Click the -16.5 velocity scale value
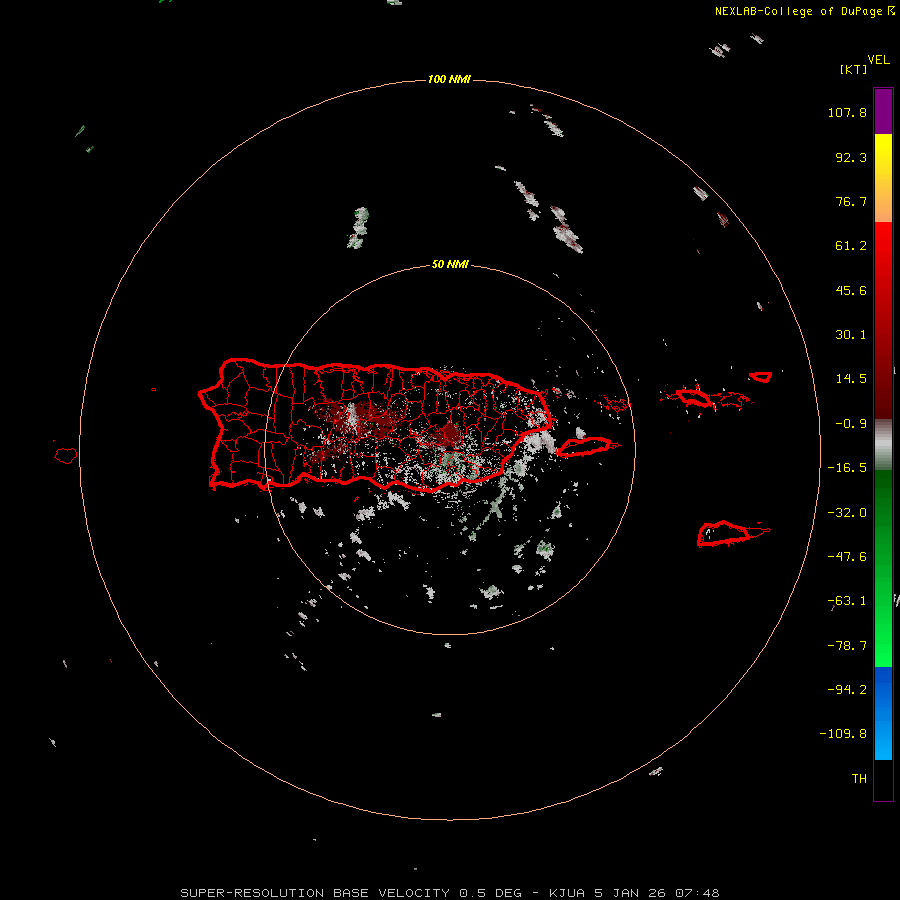This screenshot has width=900, height=900. point(847,468)
